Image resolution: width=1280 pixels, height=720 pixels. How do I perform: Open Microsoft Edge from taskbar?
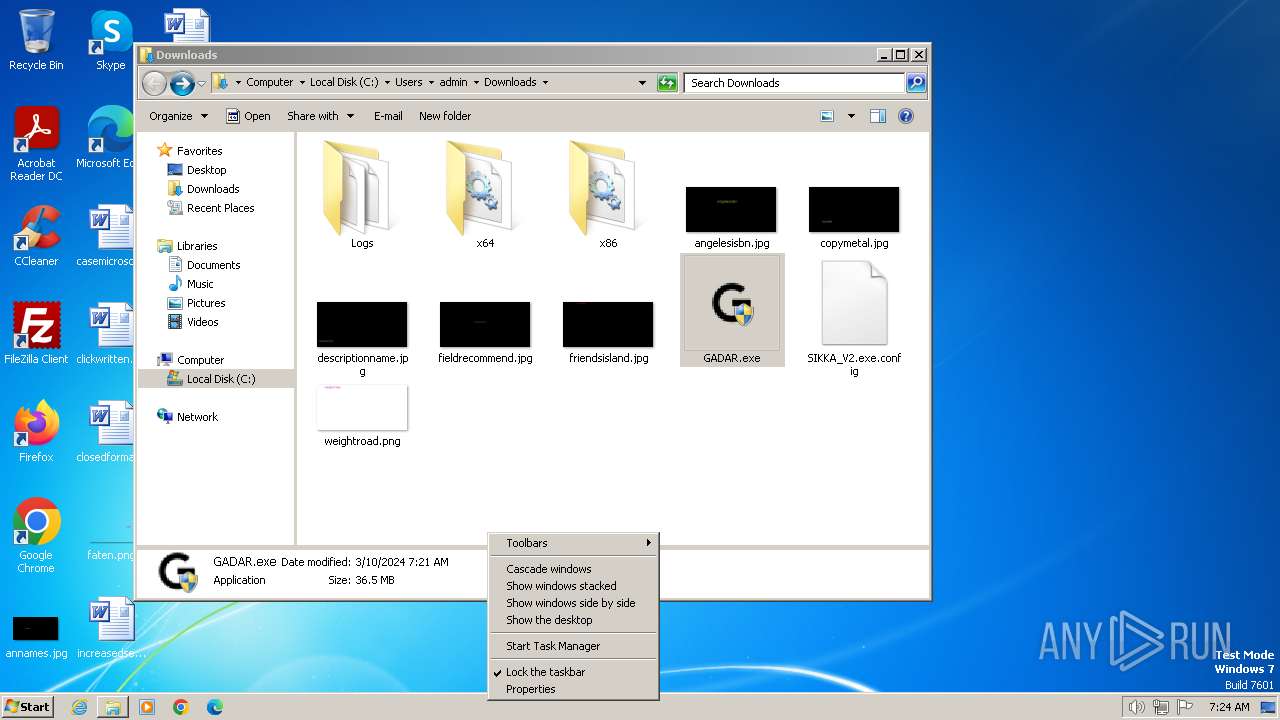coord(215,707)
